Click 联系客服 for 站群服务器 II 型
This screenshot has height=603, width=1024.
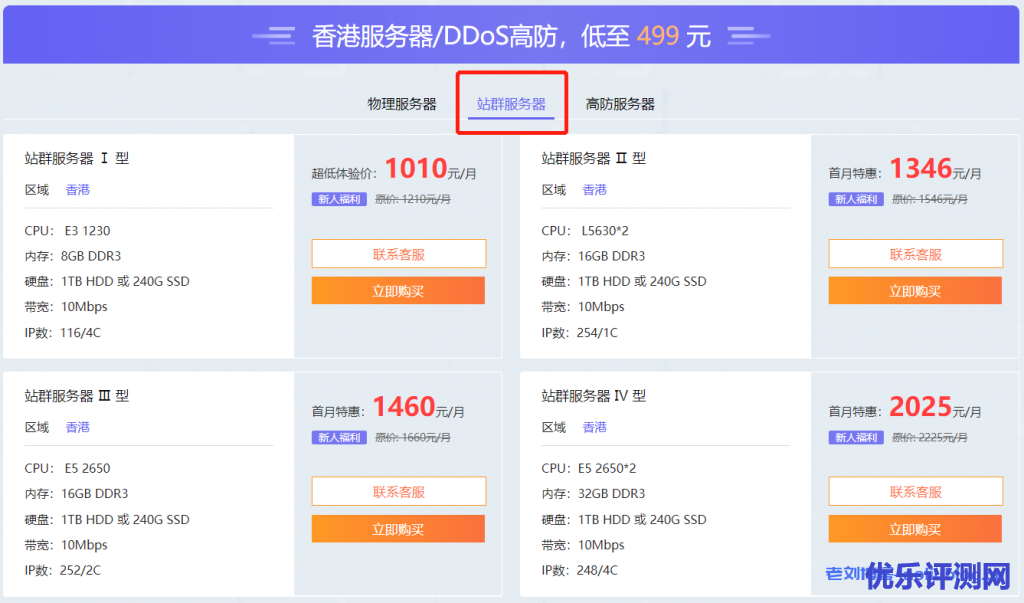point(915,254)
